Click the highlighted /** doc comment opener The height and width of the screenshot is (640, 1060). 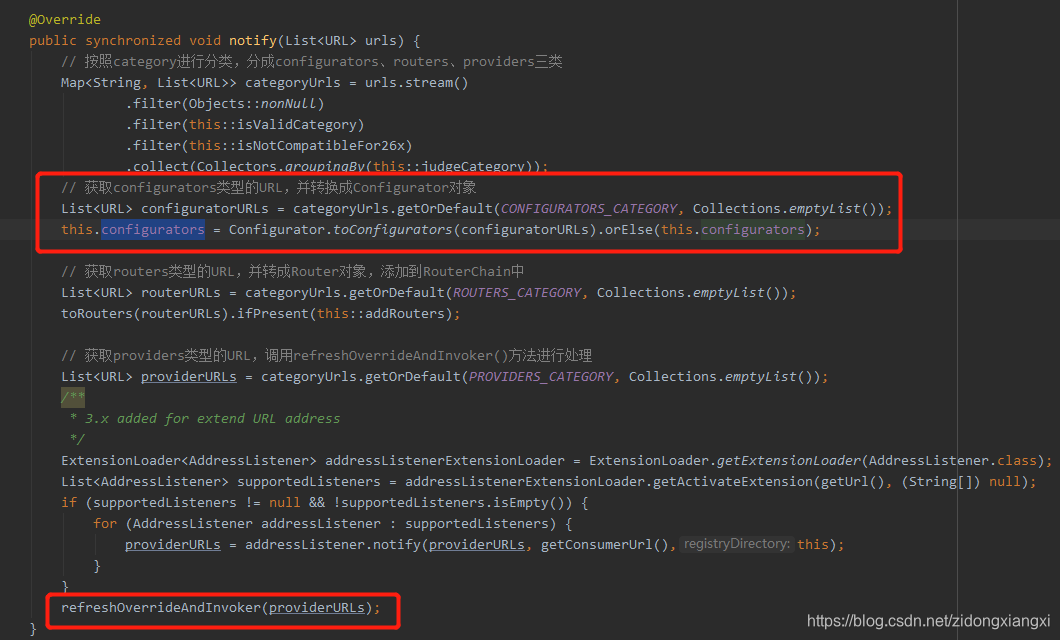coord(73,397)
